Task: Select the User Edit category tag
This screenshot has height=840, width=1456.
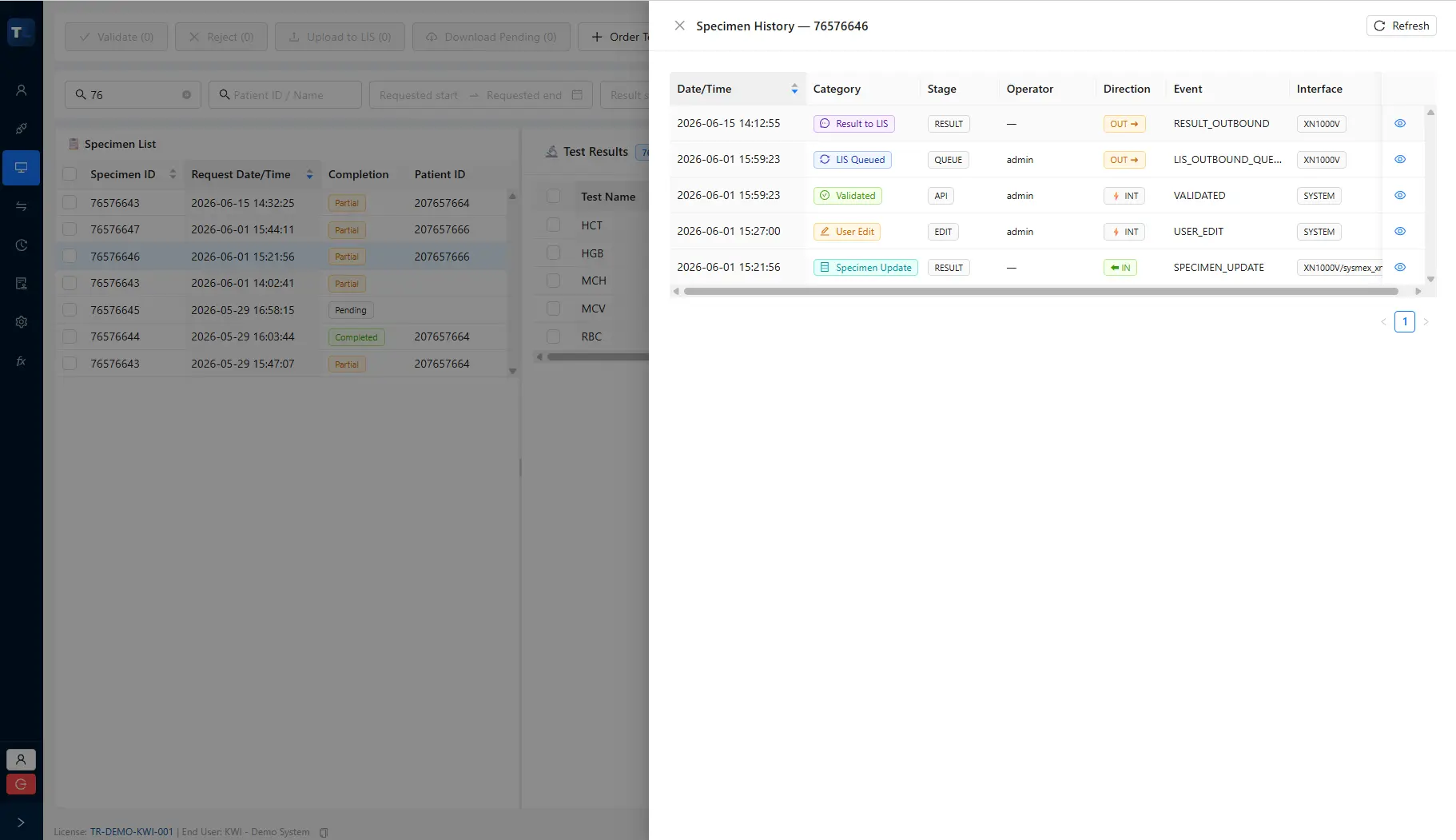Action: pyautogui.click(x=846, y=232)
